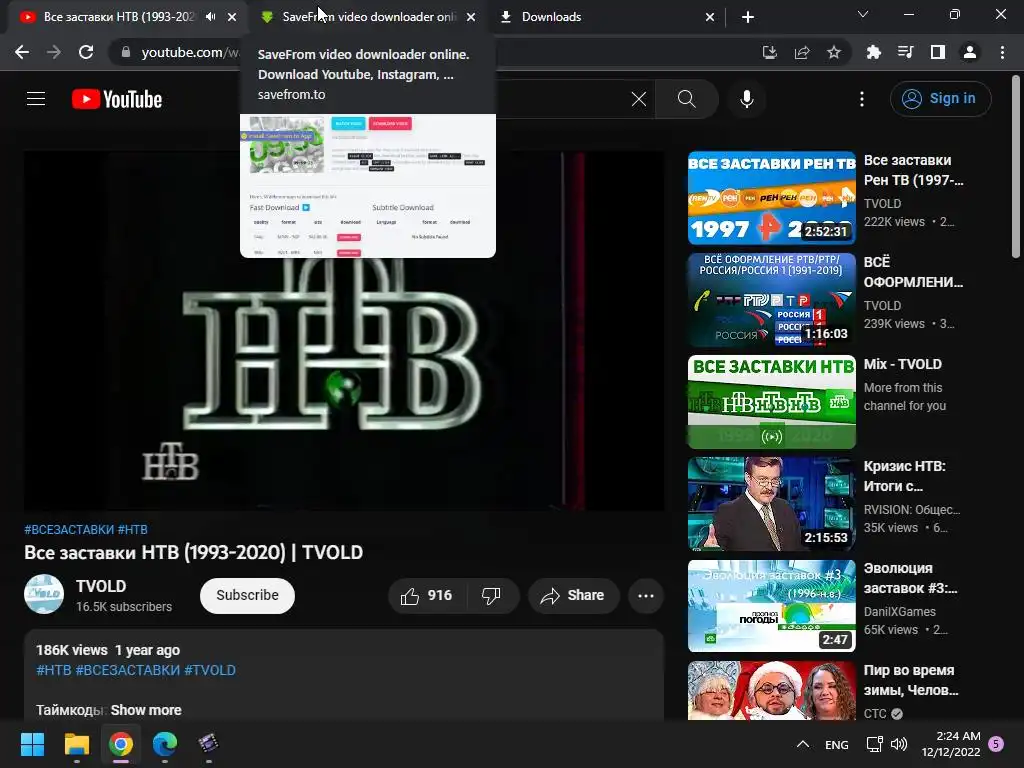Switch to the Все заставки НТВ tab
The height and width of the screenshot is (768, 1024).
pyautogui.click(x=119, y=17)
